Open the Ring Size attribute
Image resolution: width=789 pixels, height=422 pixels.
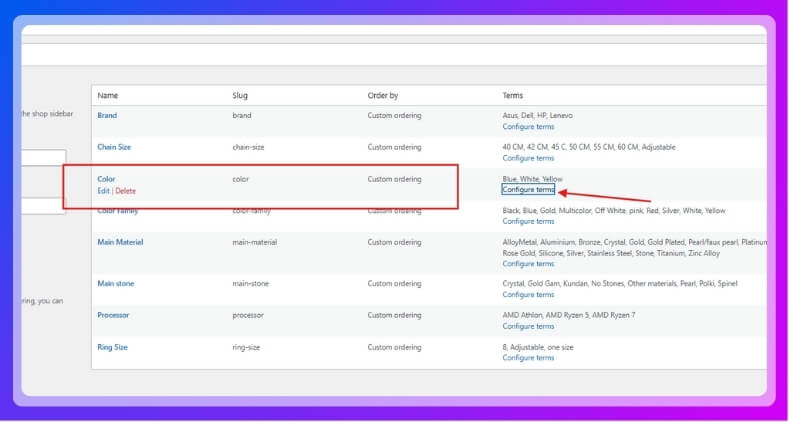coord(112,347)
